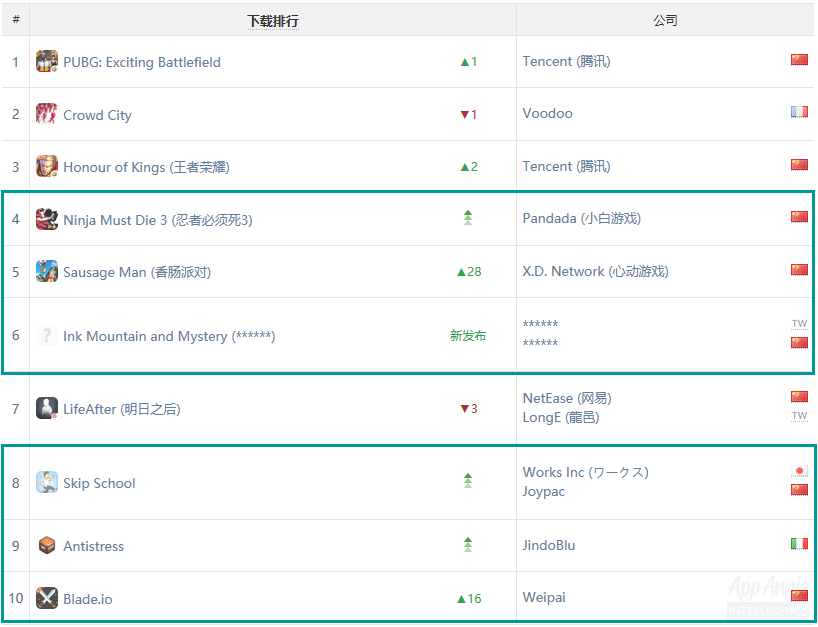Click the China flag in Honour of Kings row
Image resolution: width=818 pixels, height=627 pixels.
click(x=799, y=164)
